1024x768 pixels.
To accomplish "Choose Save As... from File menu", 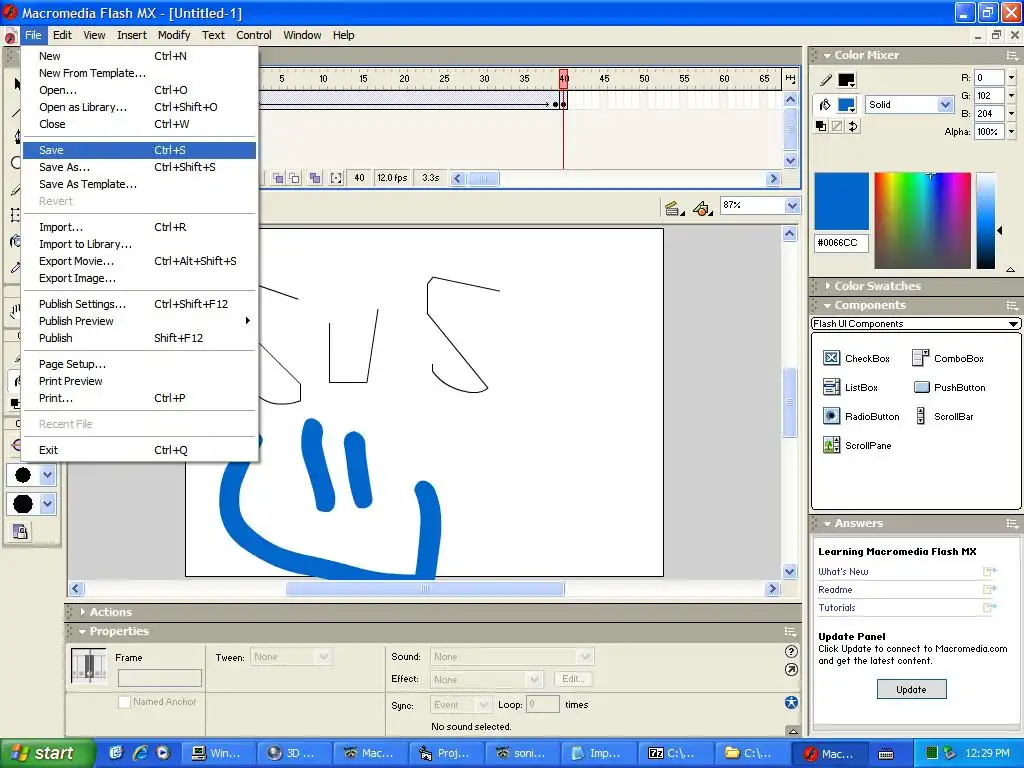I will coord(139,167).
